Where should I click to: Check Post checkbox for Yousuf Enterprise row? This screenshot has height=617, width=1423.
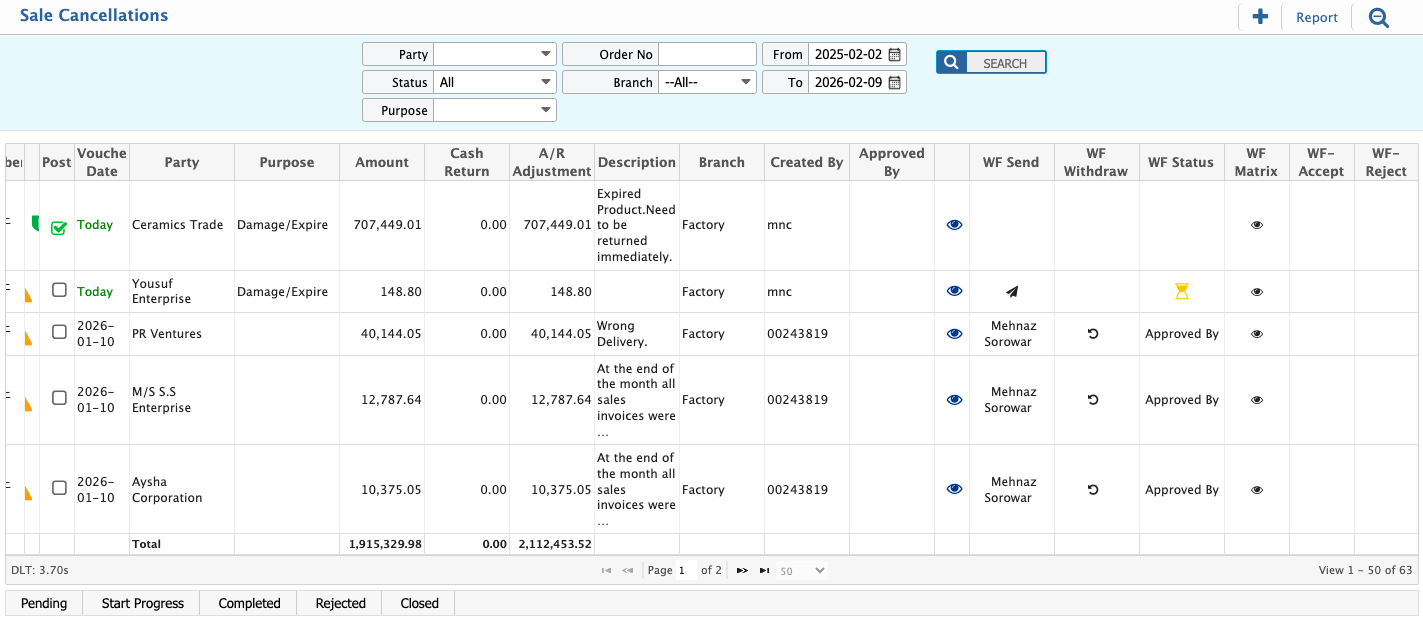coord(59,290)
